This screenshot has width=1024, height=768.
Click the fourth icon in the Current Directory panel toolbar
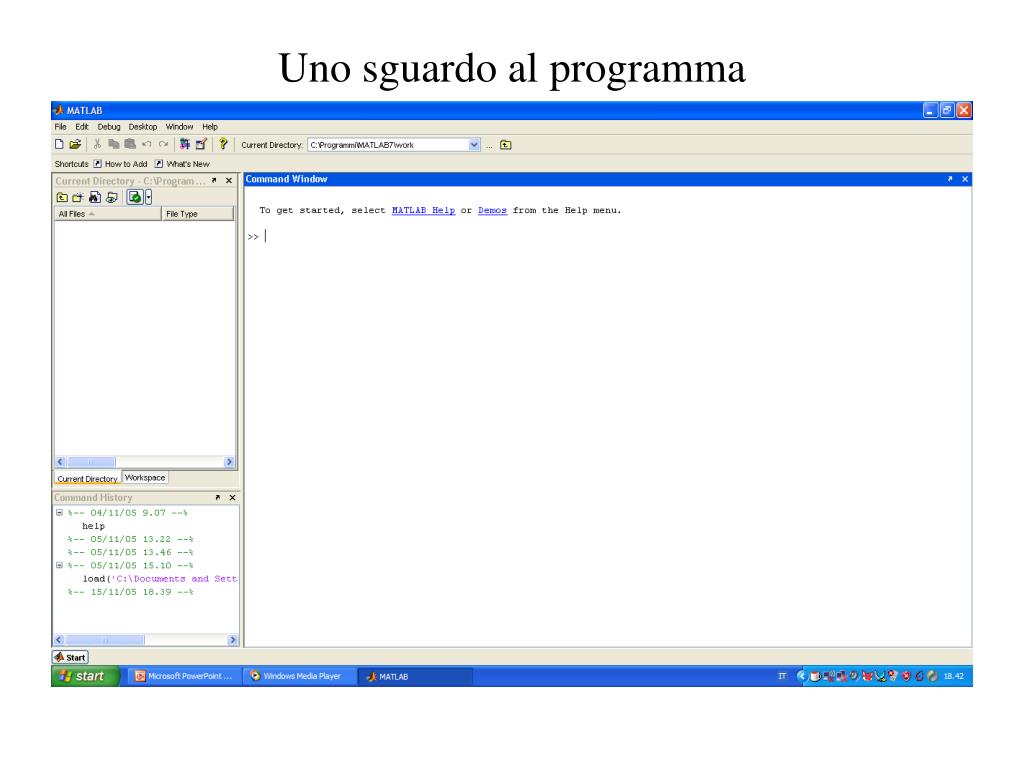click(112, 197)
